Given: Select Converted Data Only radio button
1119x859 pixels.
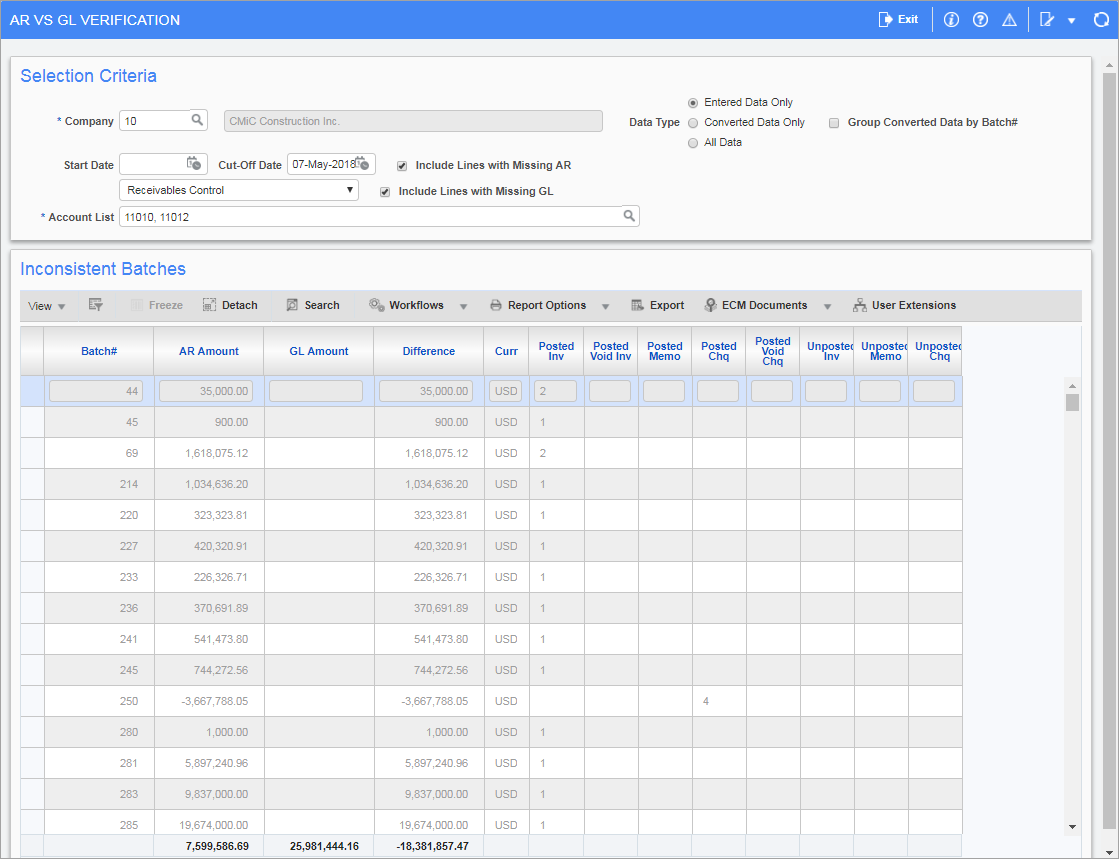Looking at the screenshot, I should point(692,123).
